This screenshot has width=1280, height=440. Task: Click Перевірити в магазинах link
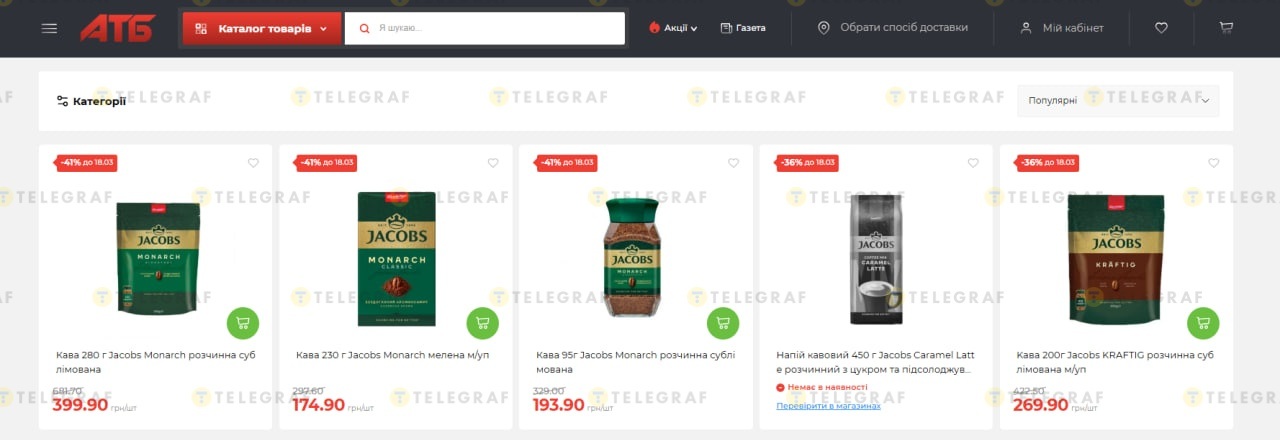[828, 406]
